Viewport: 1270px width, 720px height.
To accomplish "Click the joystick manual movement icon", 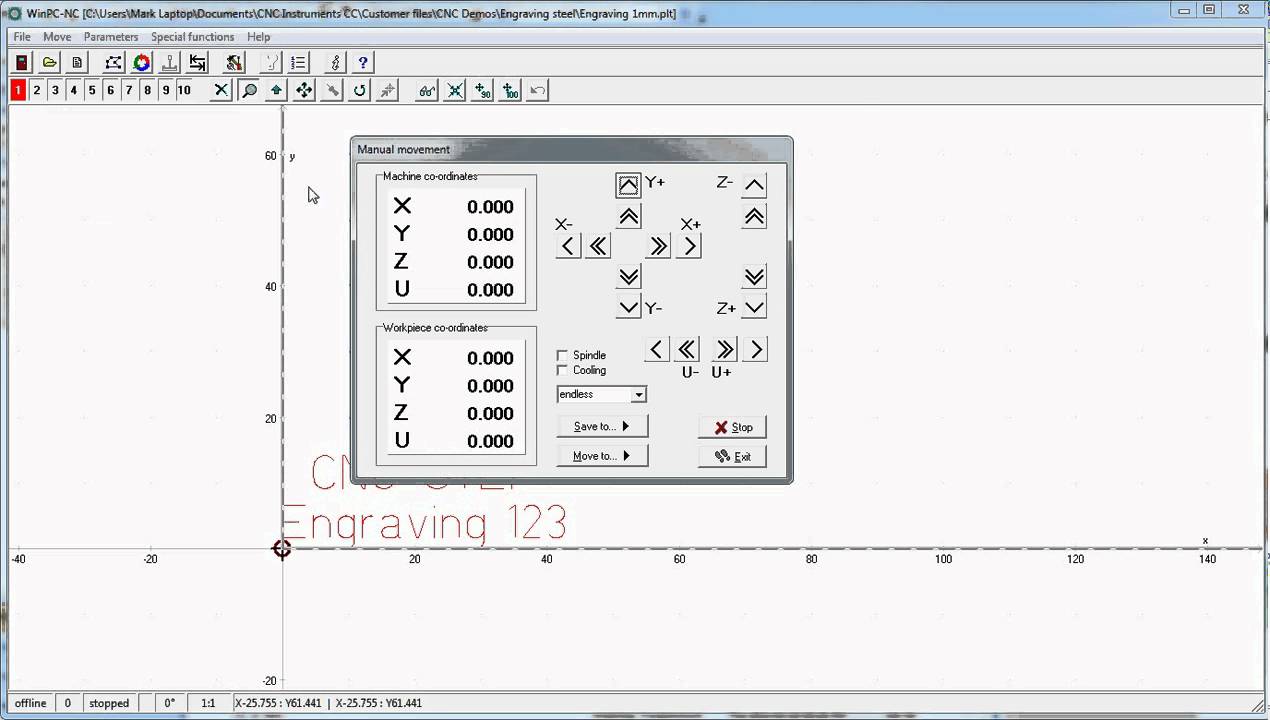I will point(170,62).
